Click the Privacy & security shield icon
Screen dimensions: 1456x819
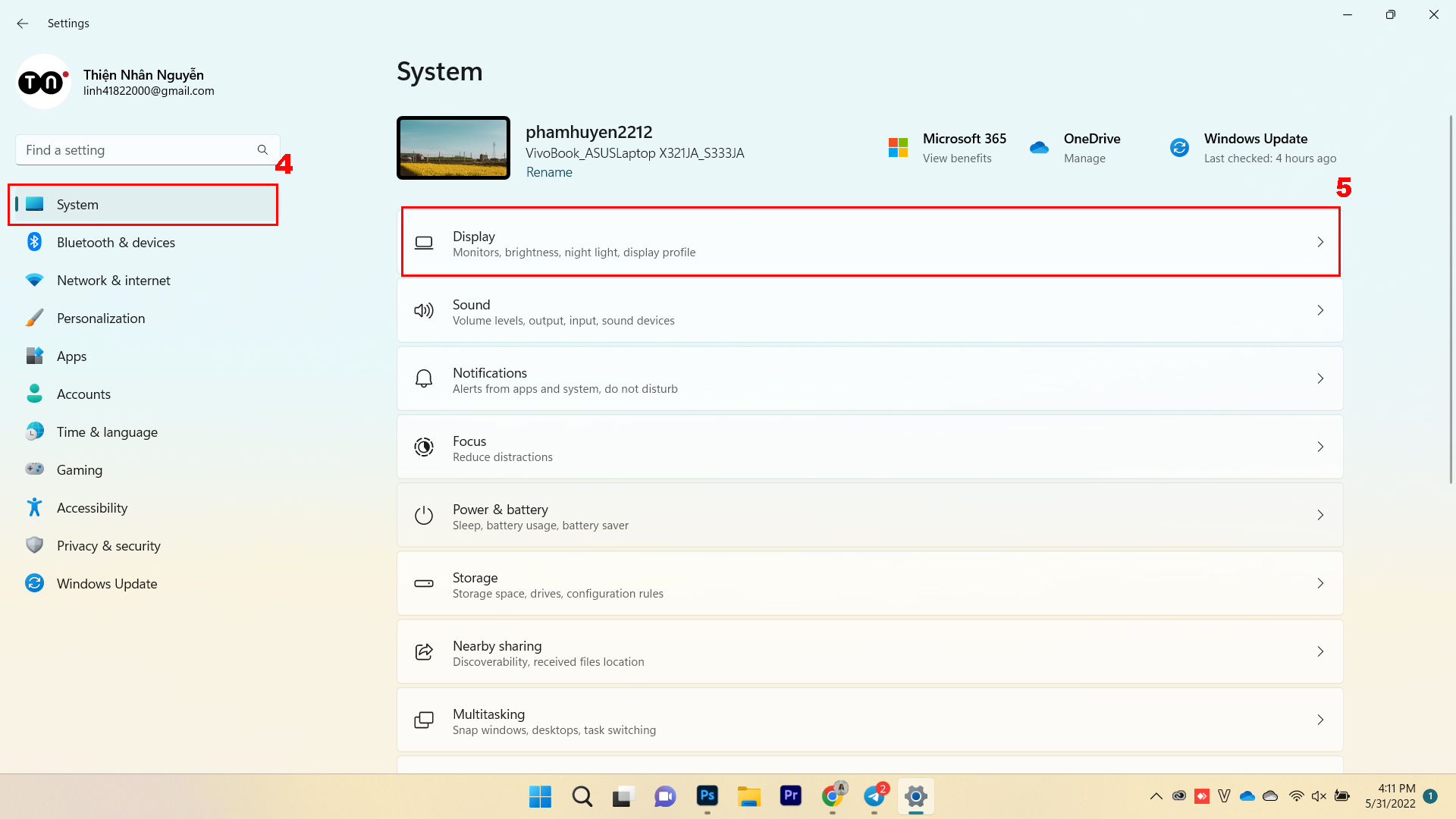pos(34,545)
